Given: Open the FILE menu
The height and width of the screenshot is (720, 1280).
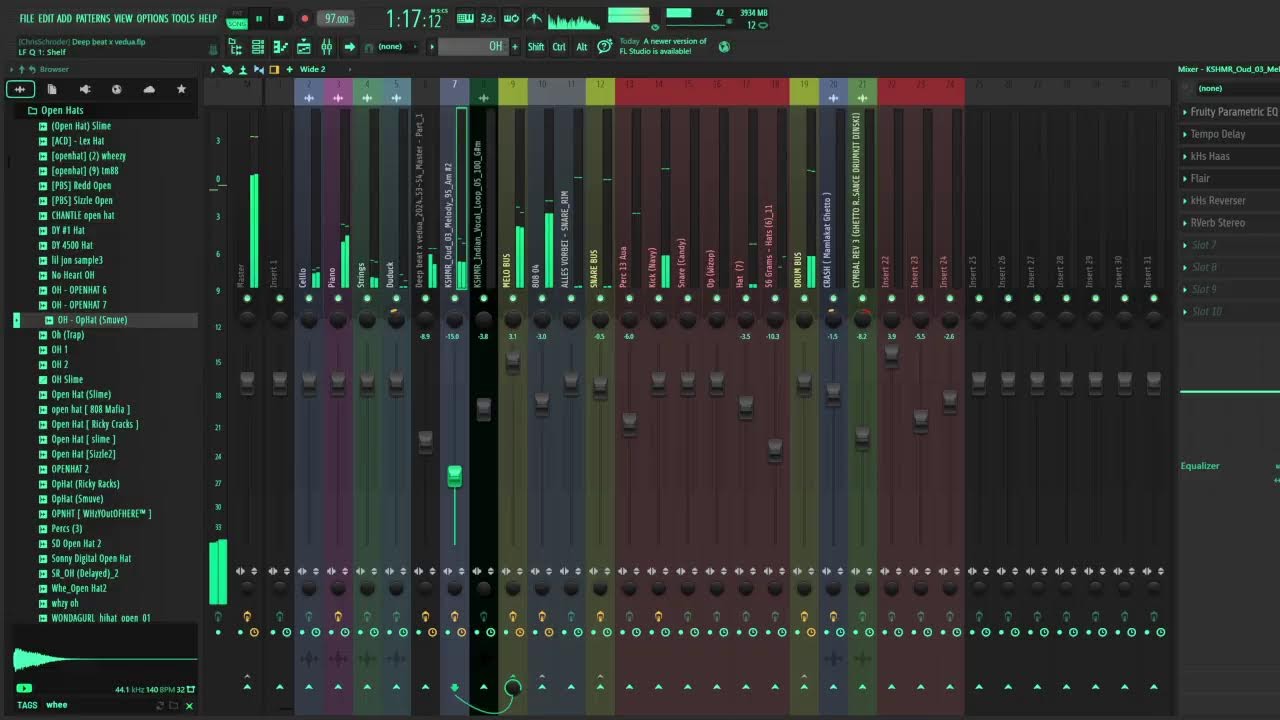Looking at the screenshot, I should (x=27, y=18).
